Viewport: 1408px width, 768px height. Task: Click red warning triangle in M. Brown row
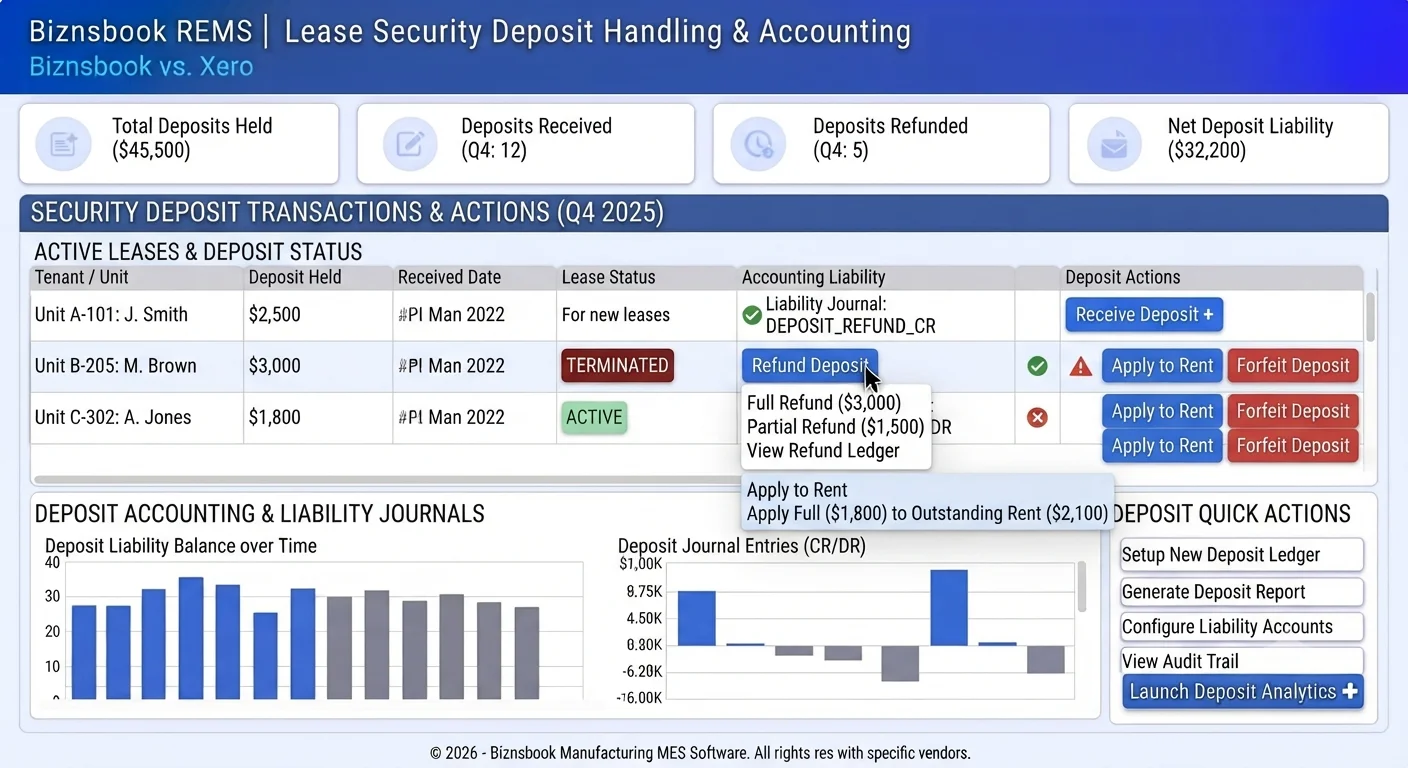(1081, 367)
